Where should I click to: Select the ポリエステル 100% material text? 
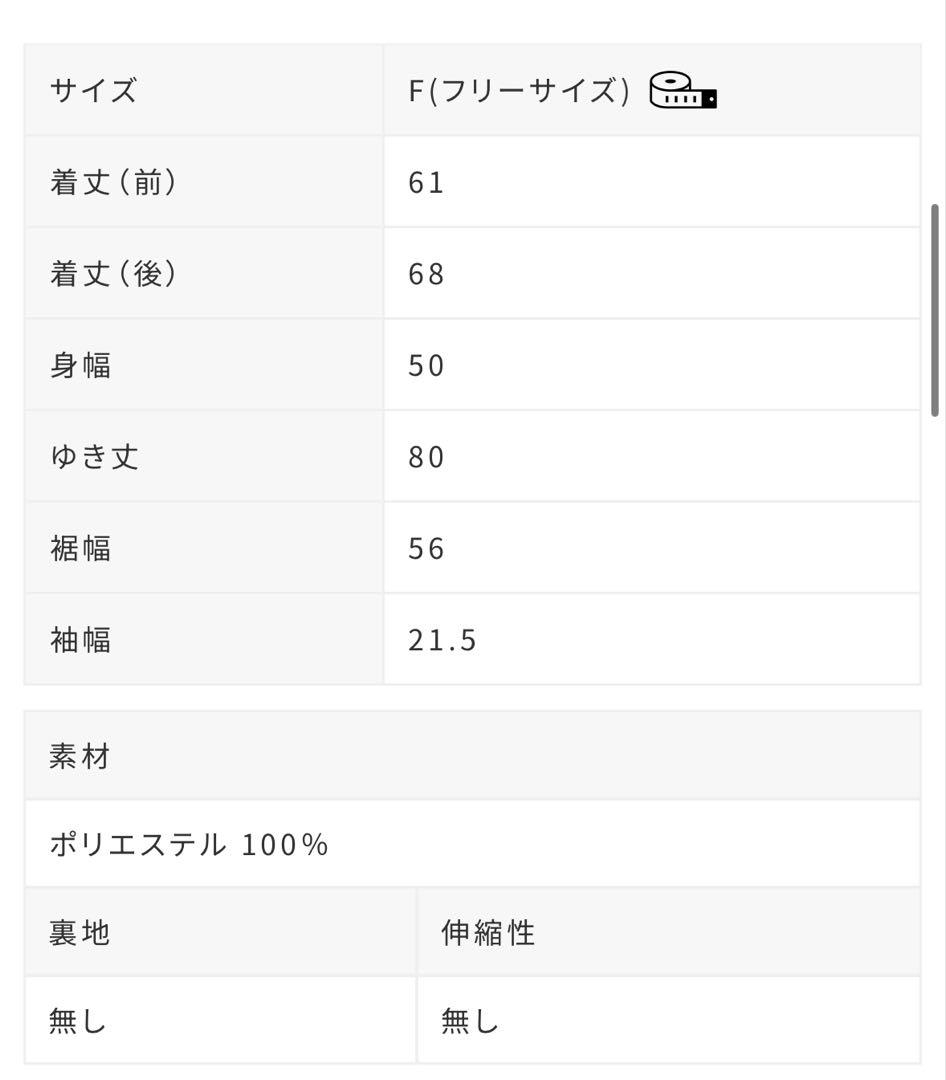click(189, 844)
